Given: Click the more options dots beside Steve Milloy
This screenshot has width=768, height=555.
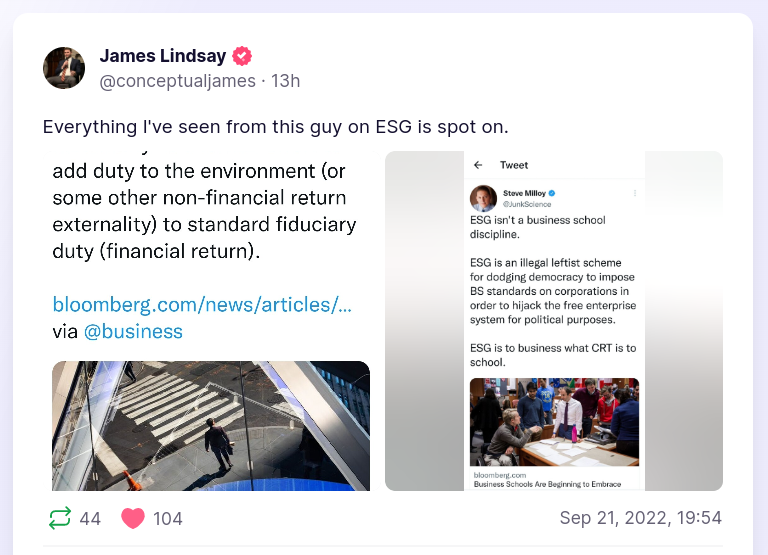Looking at the screenshot, I should 634,192.
